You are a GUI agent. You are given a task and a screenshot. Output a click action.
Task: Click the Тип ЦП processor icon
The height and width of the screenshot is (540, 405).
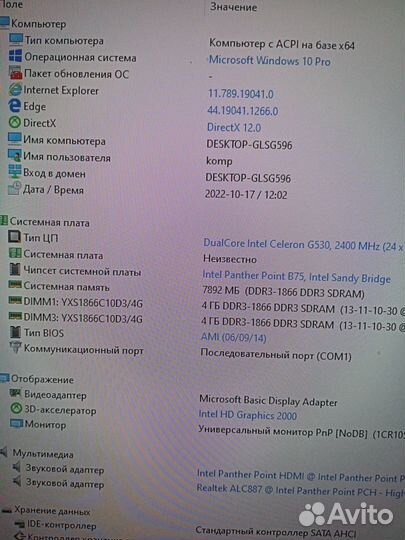tap(14, 237)
